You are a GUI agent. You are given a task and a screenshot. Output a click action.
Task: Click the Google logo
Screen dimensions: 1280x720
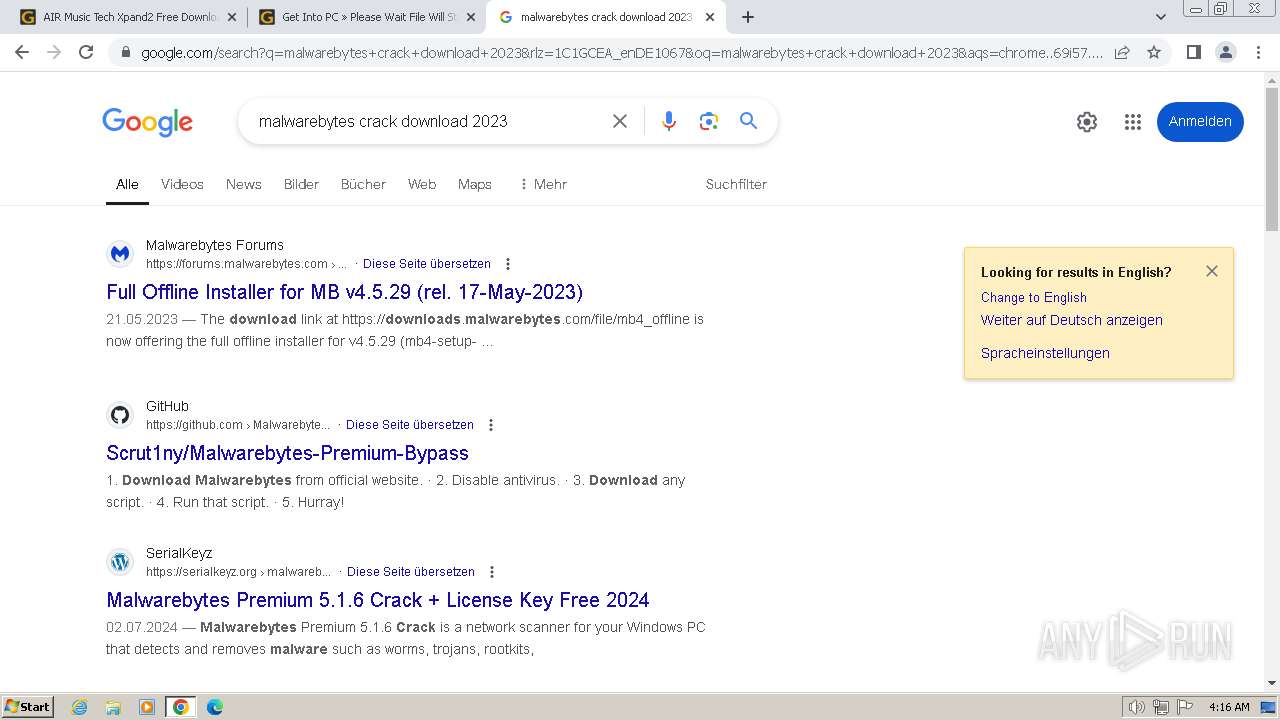tap(147, 122)
